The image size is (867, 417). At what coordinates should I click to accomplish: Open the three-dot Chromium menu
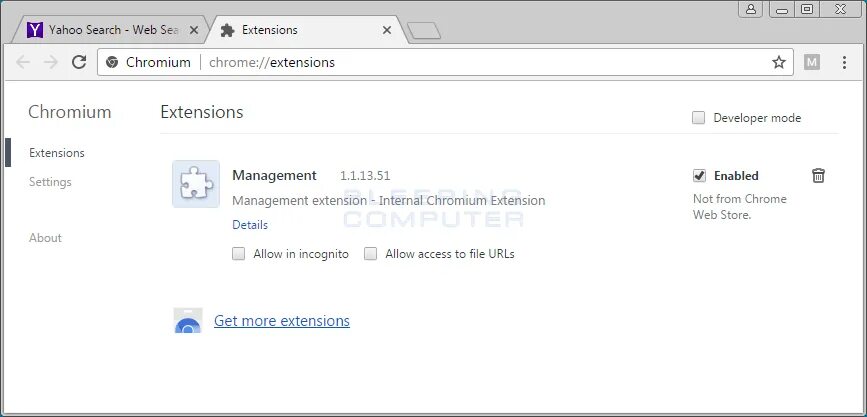click(844, 62)
